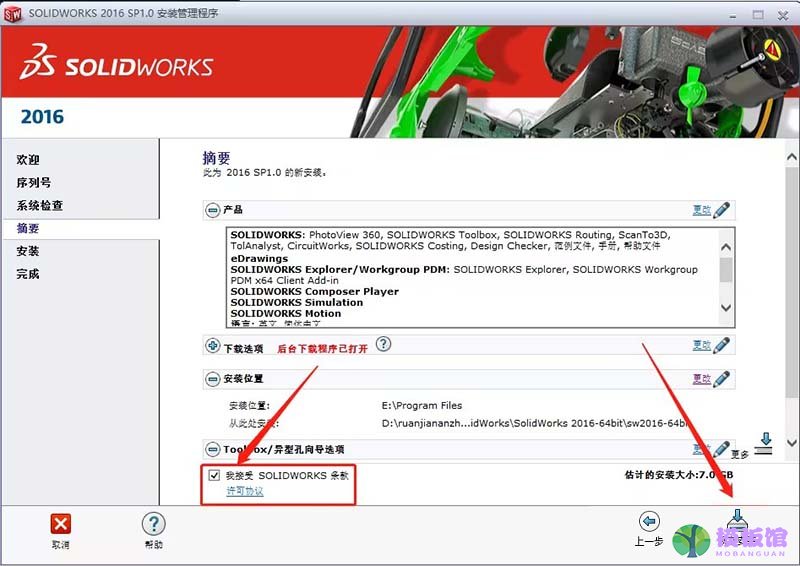Click the main panel vertical scrollbar thumb
Screen dimensions: 800x566
coord(792,282)
